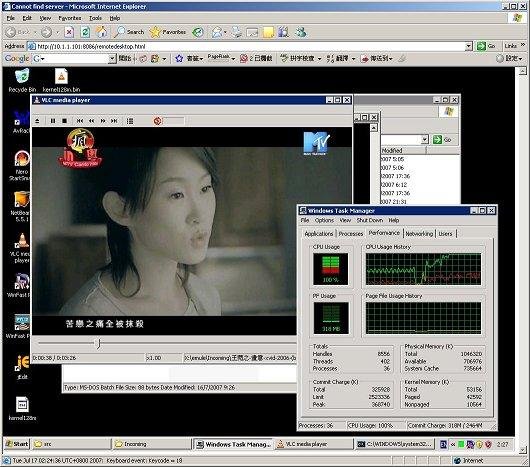Screen dimensions: 530x467
Task: Select the kernel128n.bin desktop file
Action: (x=61, y=80)
